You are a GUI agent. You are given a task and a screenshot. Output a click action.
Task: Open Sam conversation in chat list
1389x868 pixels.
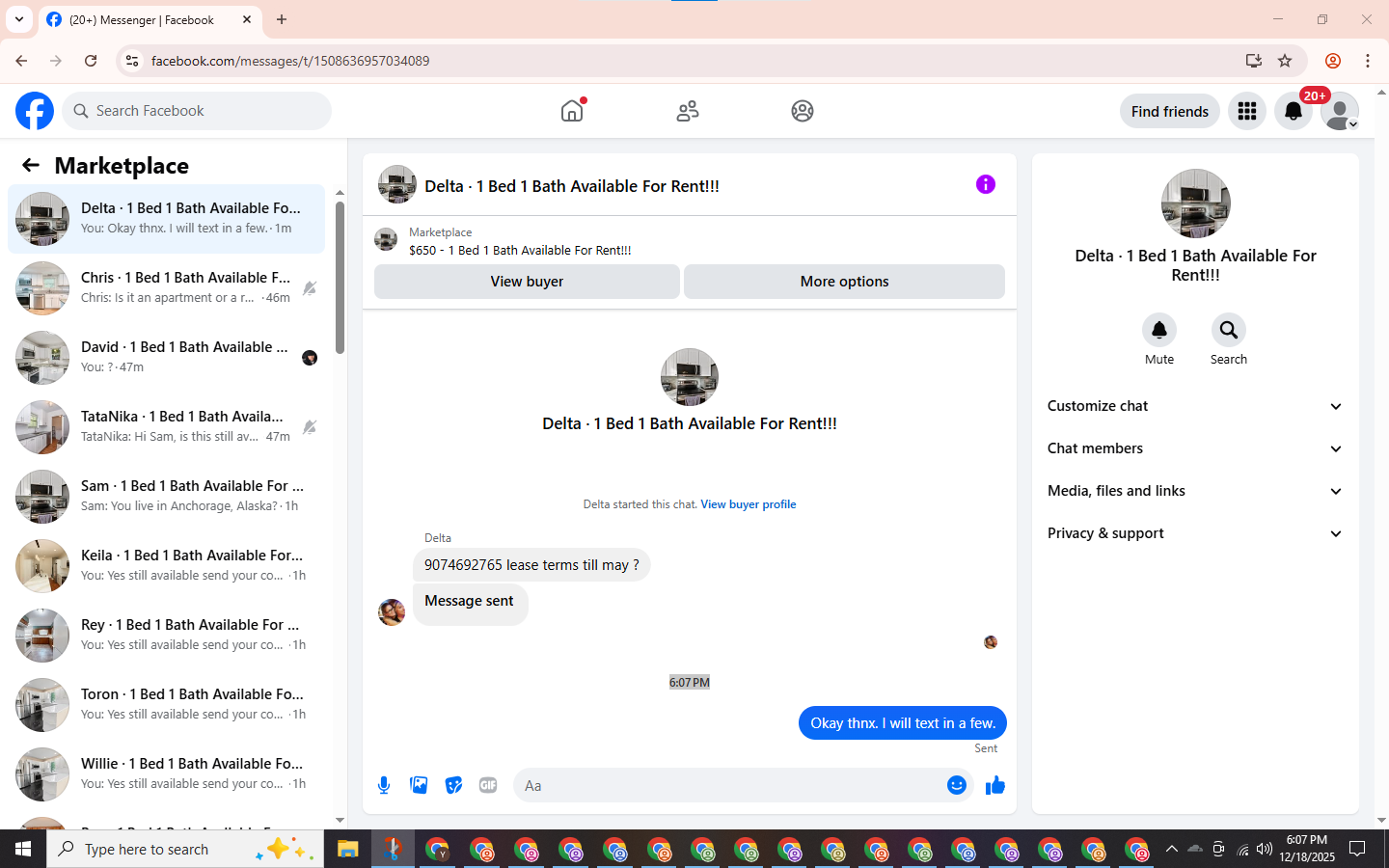tap(166, 497)
